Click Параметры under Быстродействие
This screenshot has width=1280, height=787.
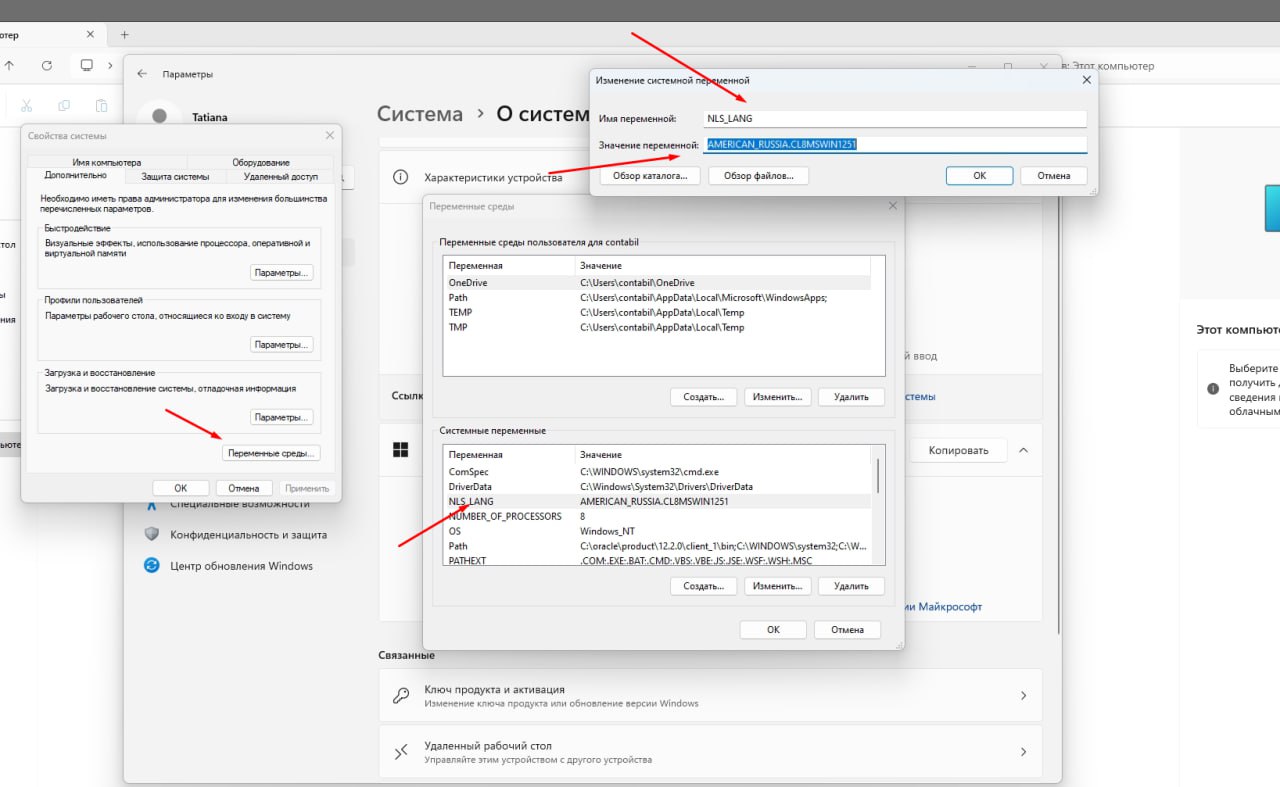pos(283,272)
